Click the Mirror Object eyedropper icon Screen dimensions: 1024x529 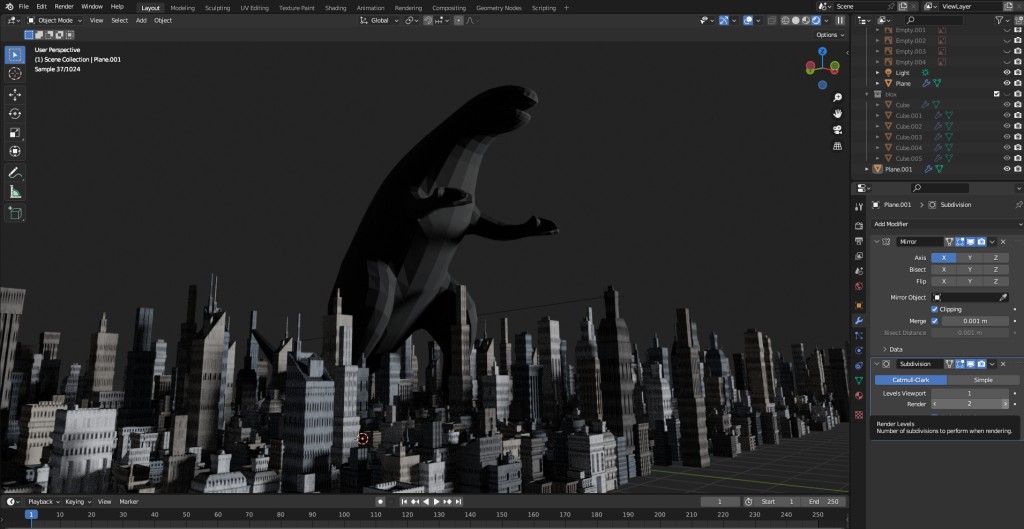coord(1003,297)
